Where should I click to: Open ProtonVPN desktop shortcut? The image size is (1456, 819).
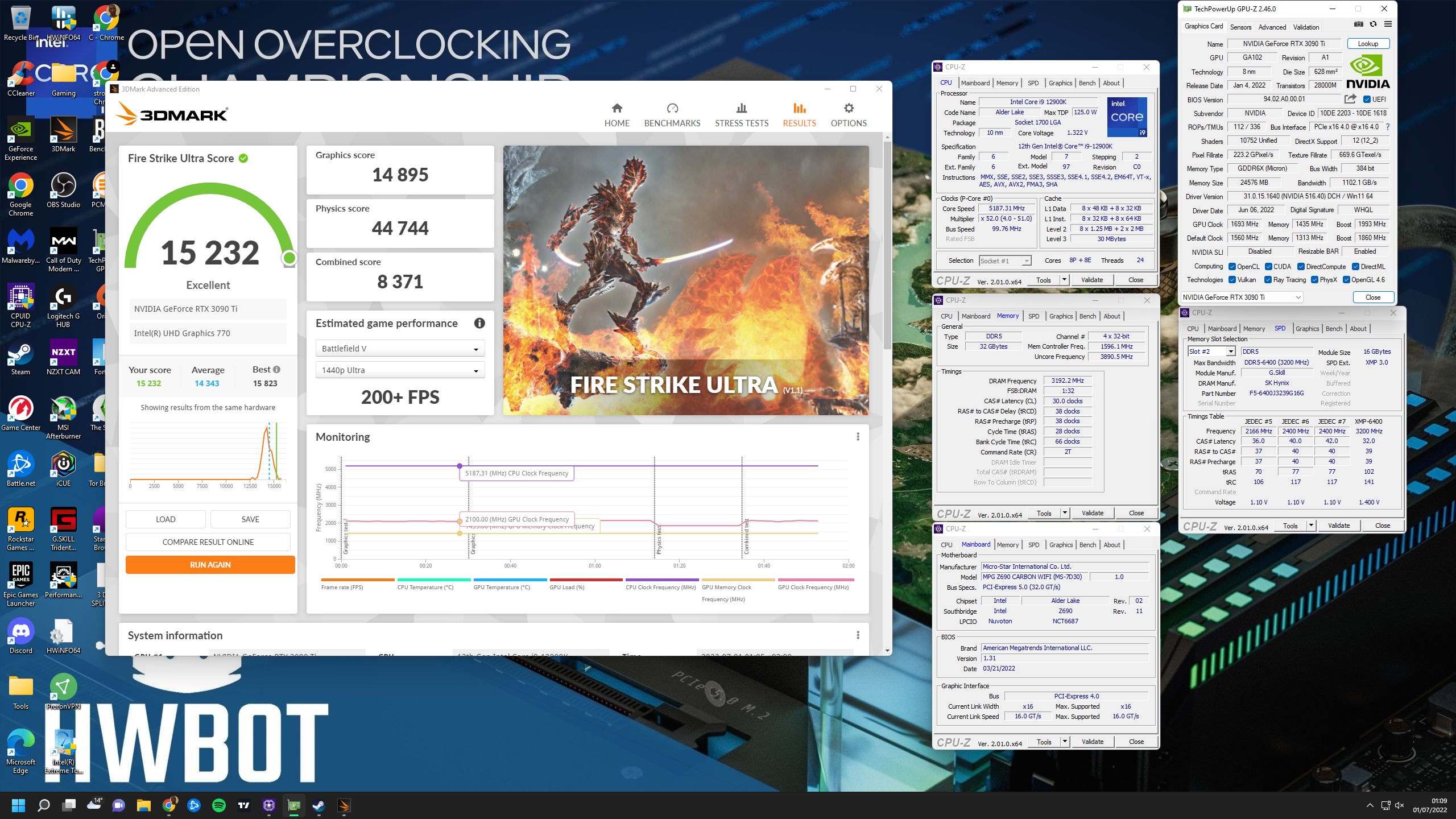63,692
